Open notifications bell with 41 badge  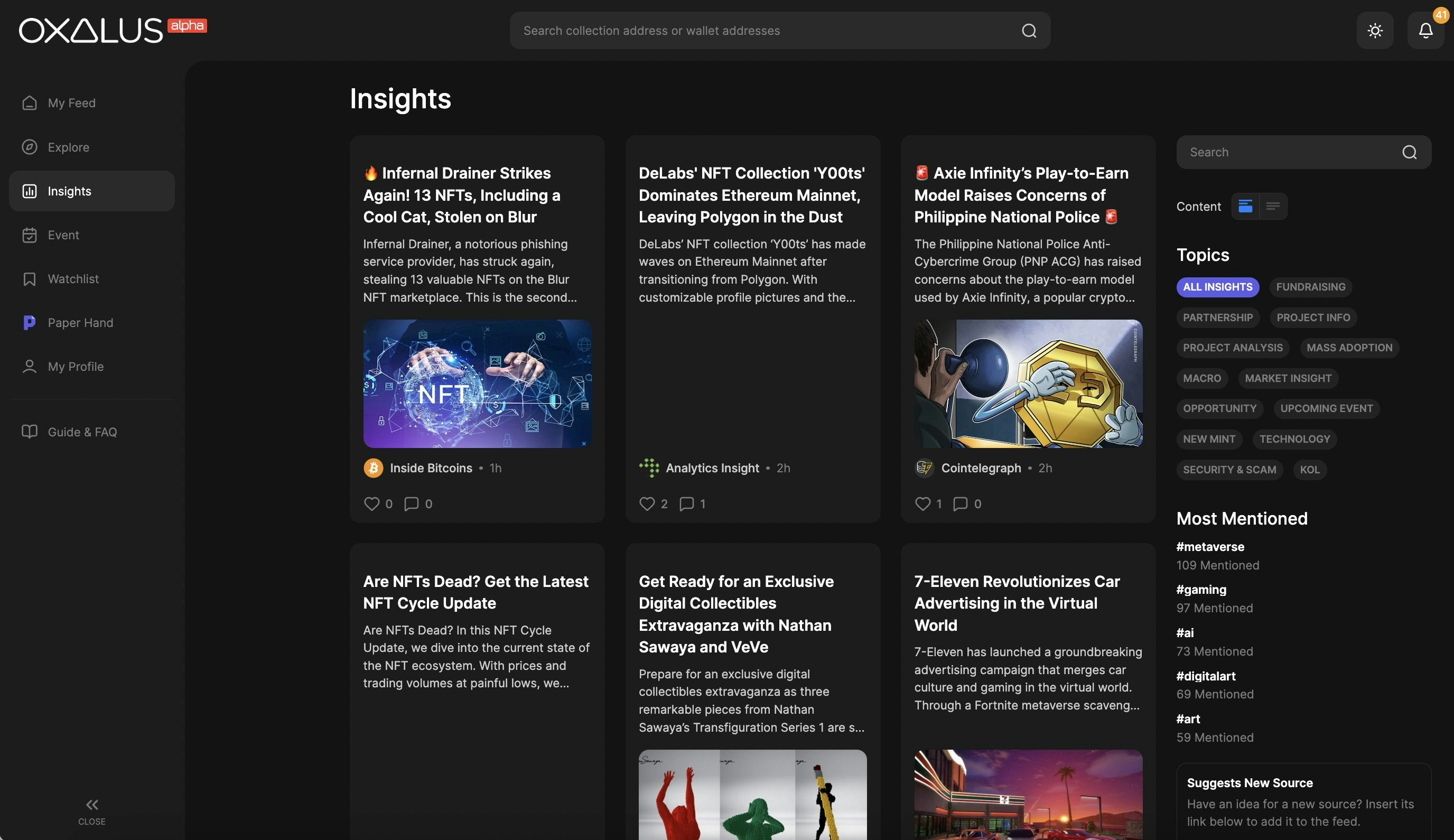point(1425,31)
